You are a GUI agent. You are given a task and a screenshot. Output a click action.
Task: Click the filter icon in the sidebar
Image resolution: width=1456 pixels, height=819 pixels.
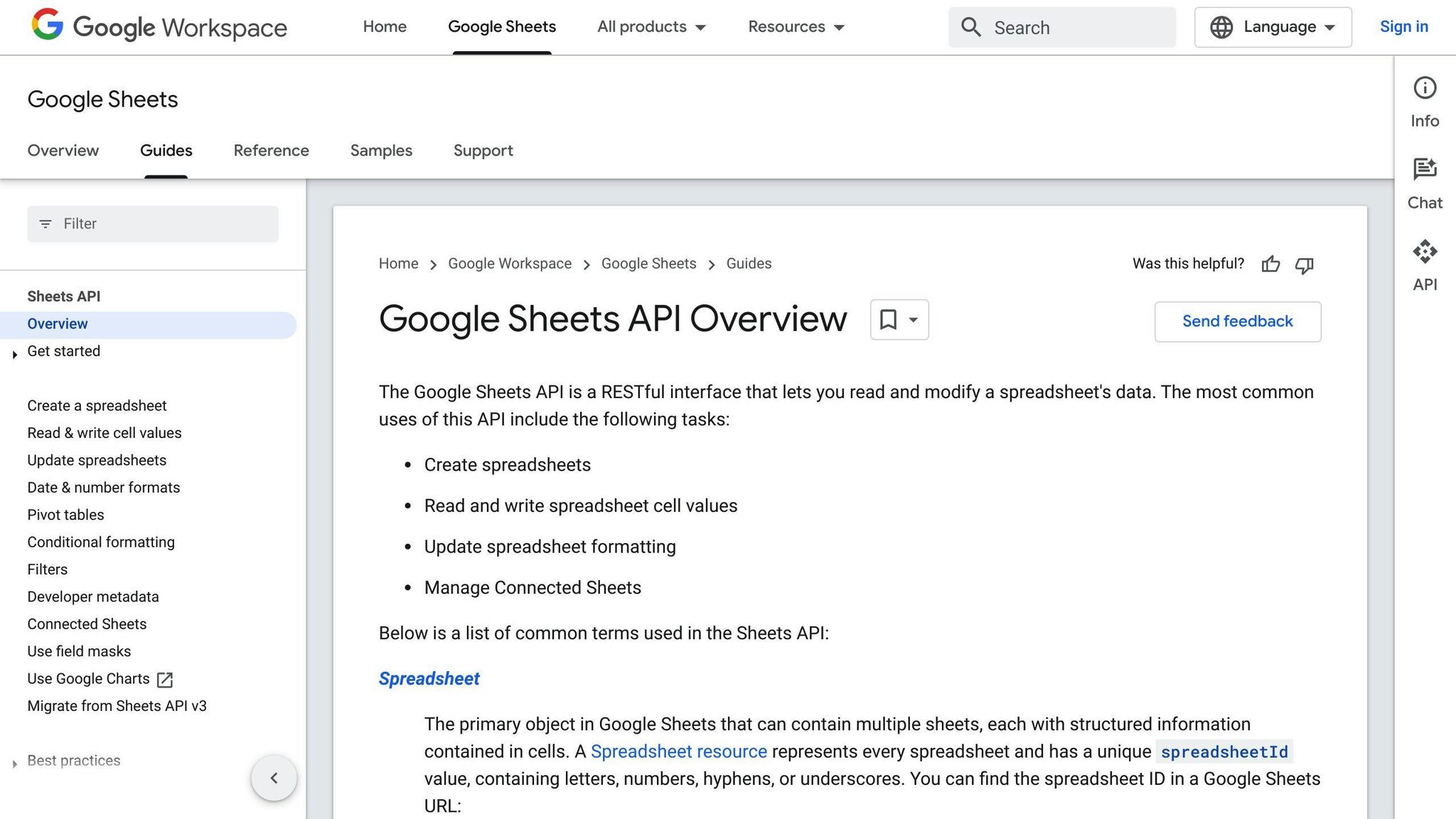[45, 223]
